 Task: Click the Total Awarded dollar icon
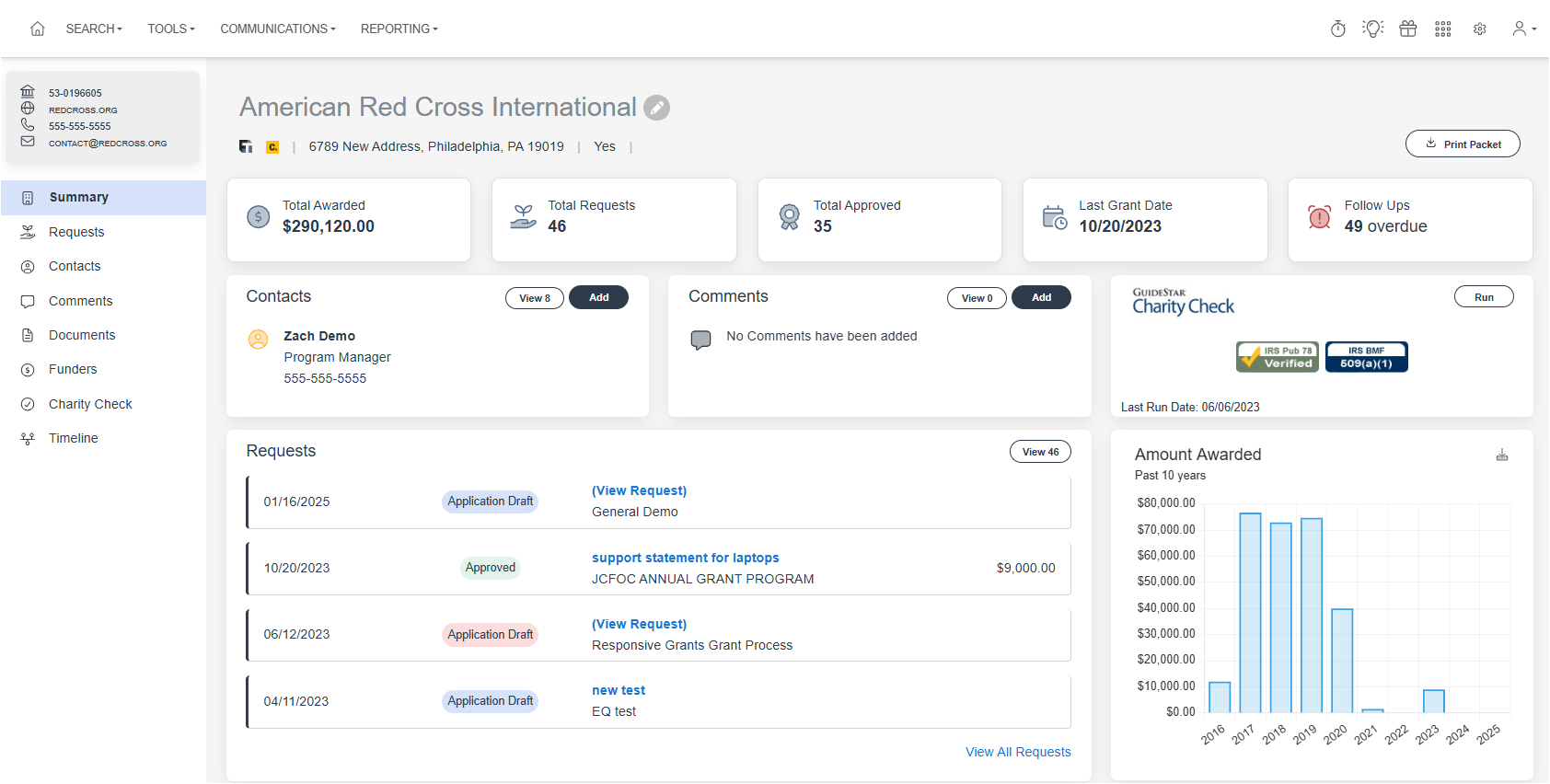pos(259,217)
